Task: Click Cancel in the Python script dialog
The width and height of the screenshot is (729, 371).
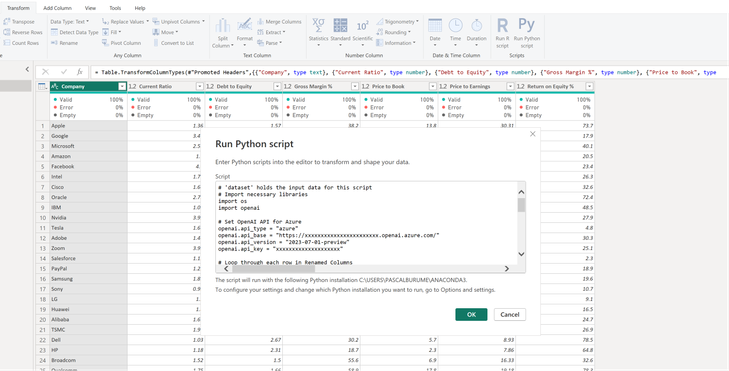Action: 510,314
